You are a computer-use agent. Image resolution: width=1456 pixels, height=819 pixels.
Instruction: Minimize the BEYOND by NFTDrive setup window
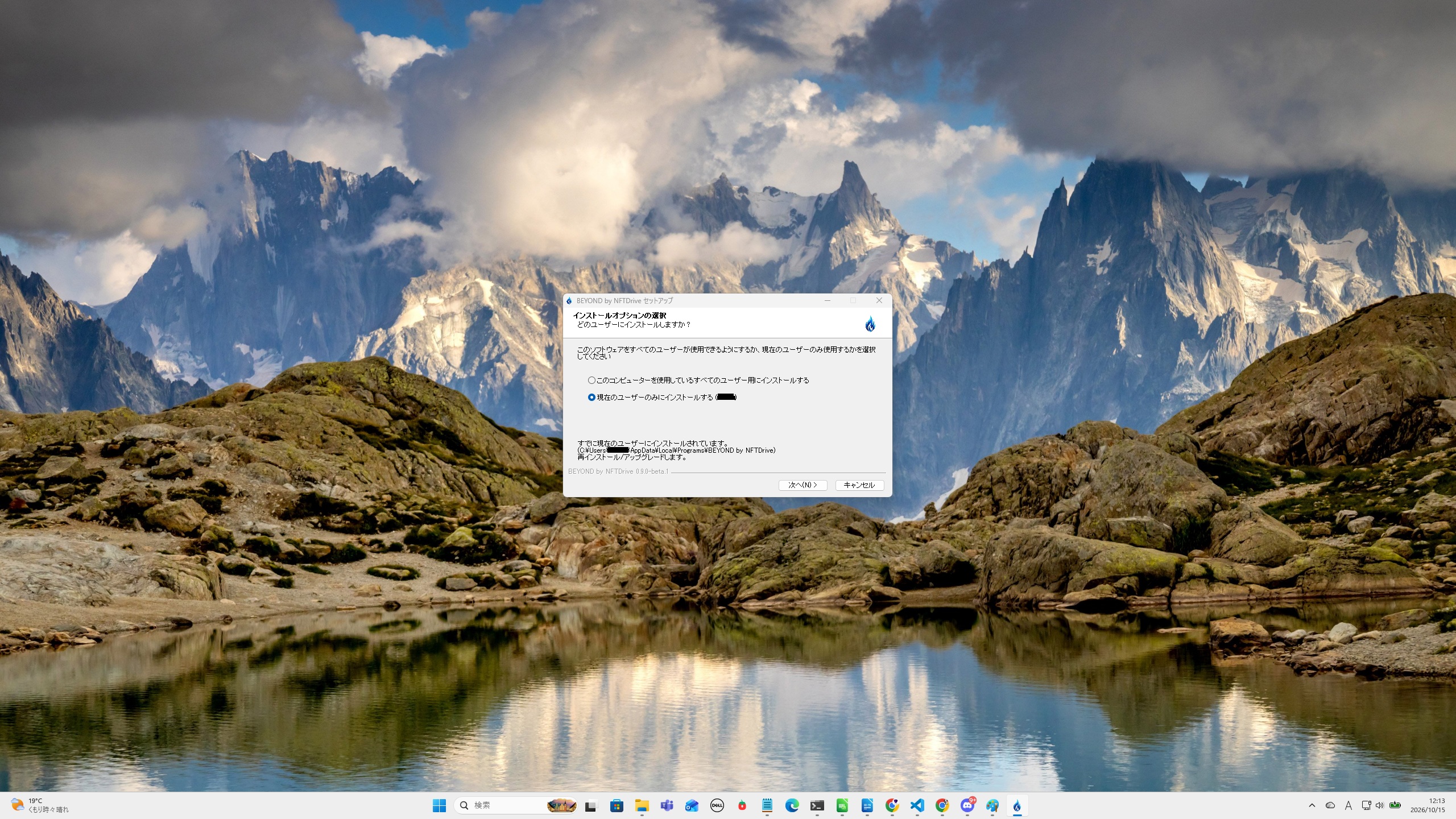pos(828,300)
